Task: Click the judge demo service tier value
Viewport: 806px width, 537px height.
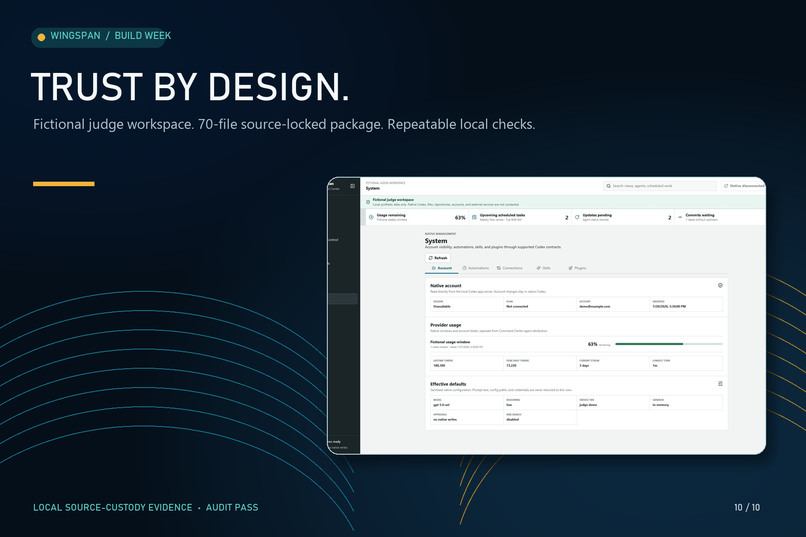Action: (x=589, y=405)
